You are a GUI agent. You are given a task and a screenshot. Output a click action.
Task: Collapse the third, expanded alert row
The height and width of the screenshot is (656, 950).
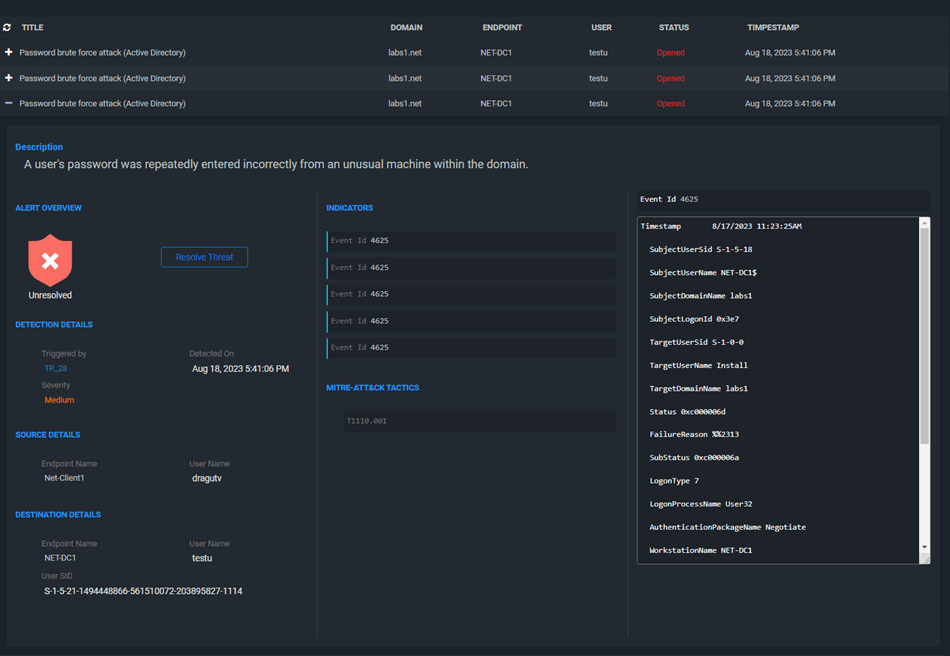coord(9,103)
